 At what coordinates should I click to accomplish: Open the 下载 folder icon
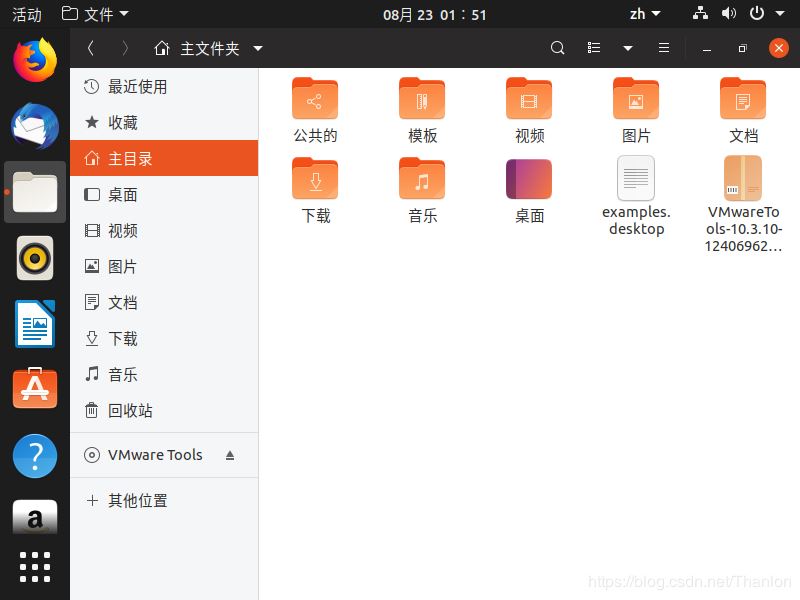pyautogui.click(x=315, y=180)
